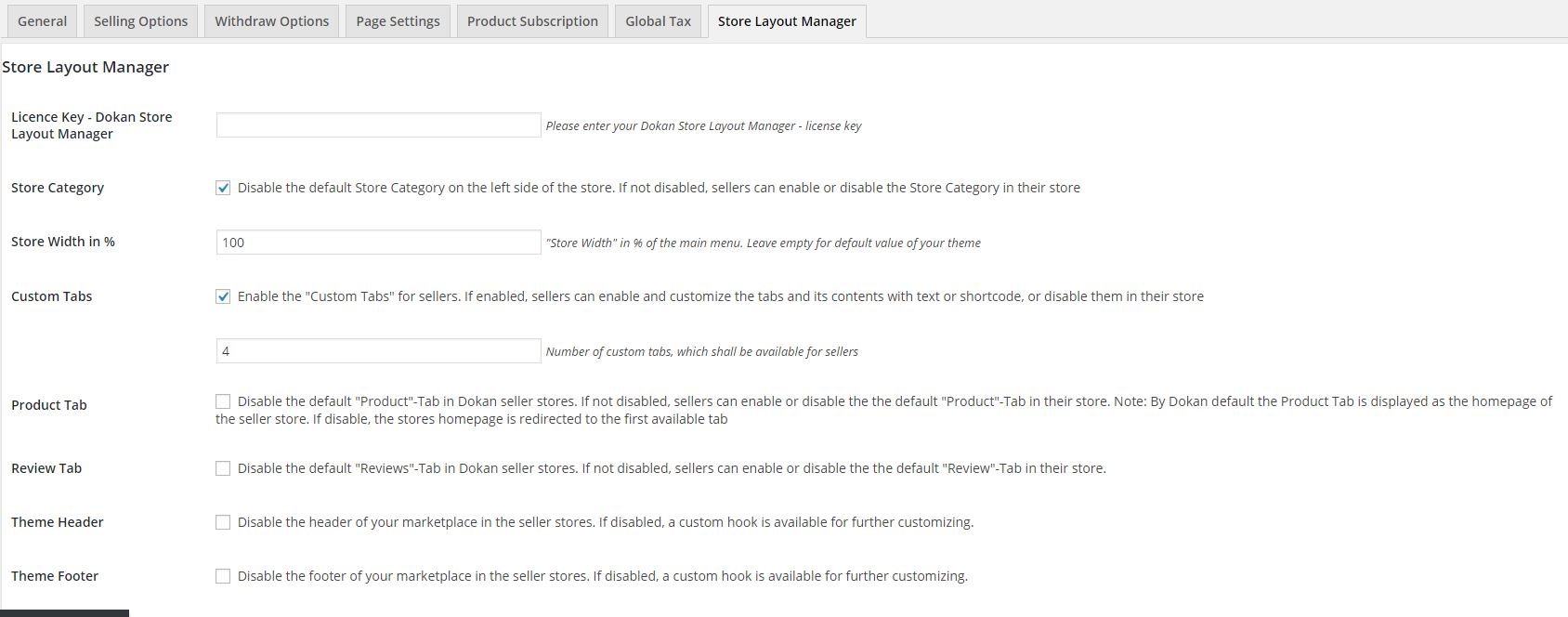Screen dimensions: 1568x617
Task: Focus the Licence Key input field
Action: tap(378, 125)
